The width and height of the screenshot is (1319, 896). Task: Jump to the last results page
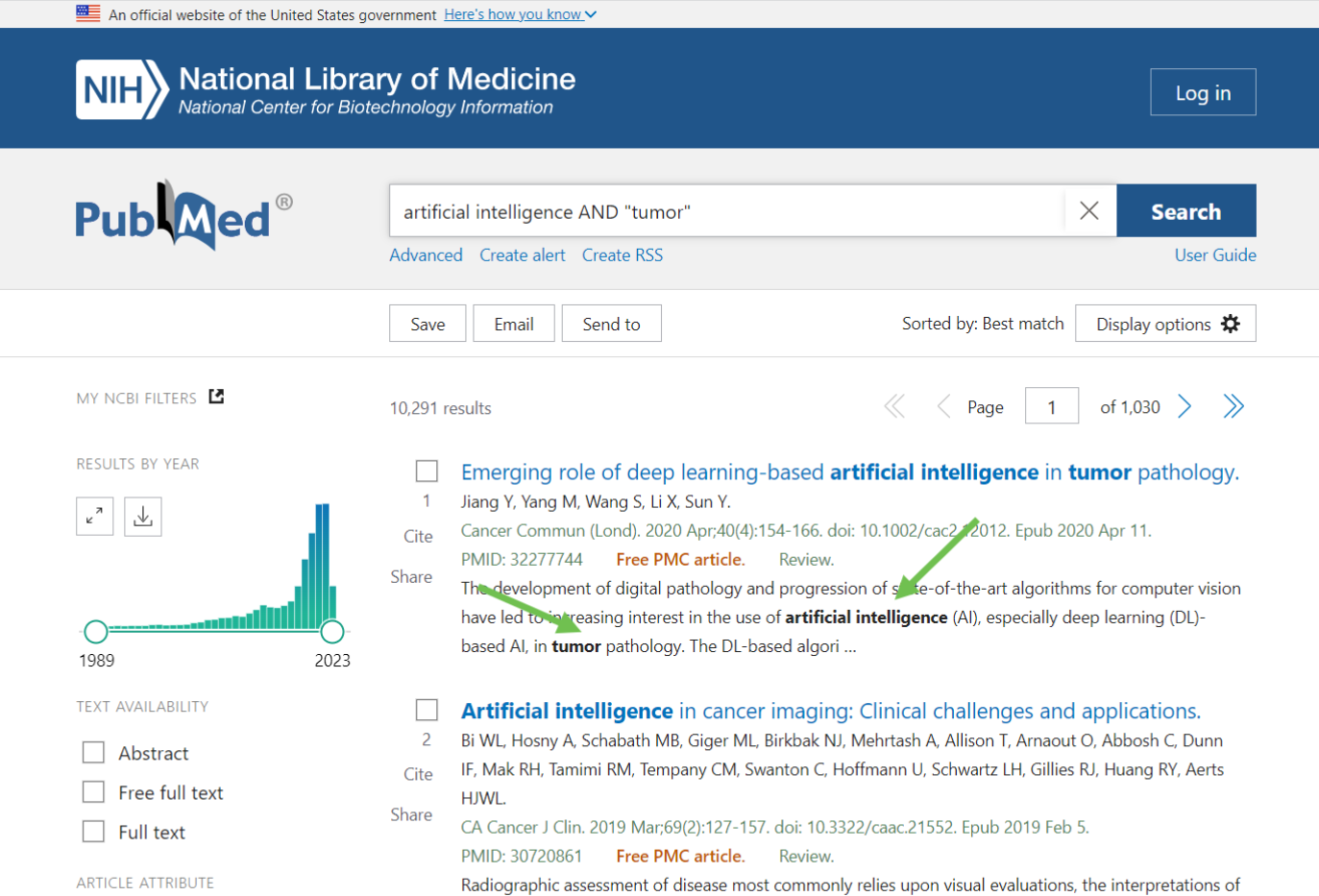(1234, 407)
